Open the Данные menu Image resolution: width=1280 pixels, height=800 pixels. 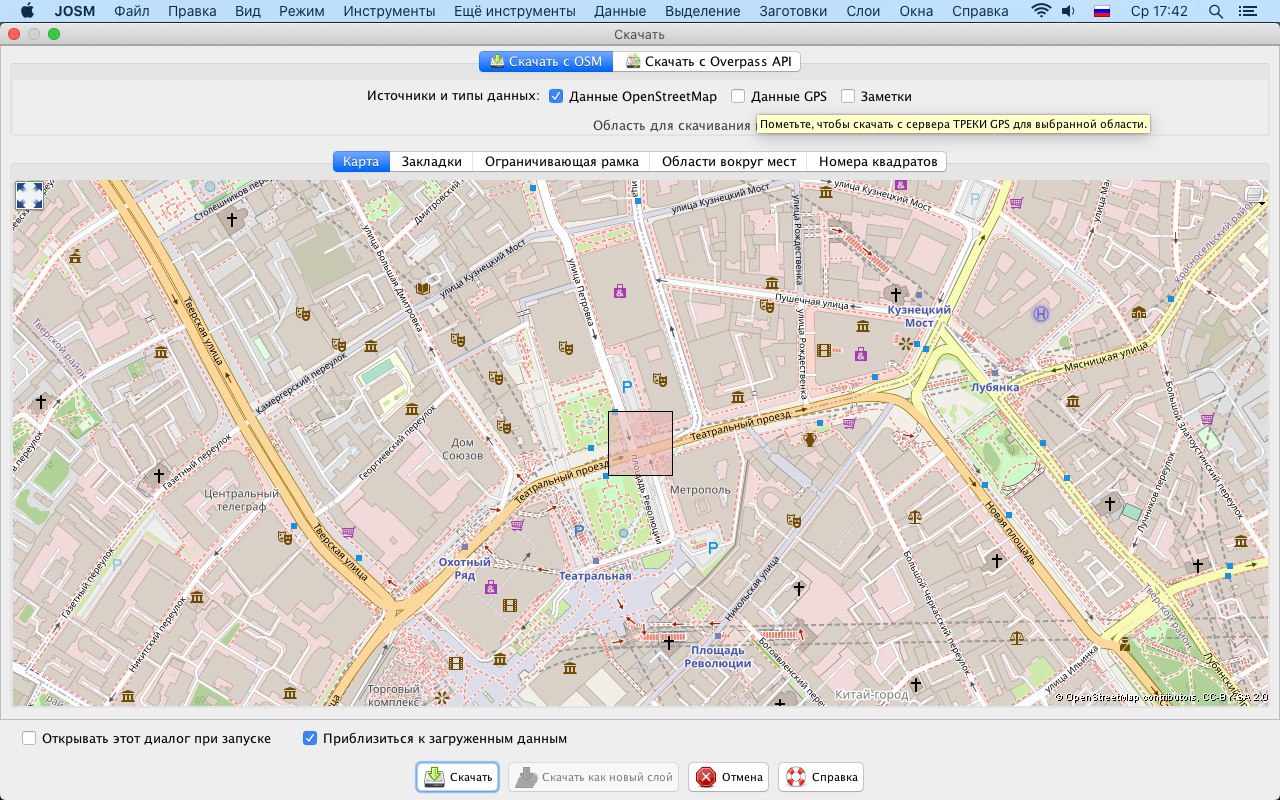(x=619, y=12)
